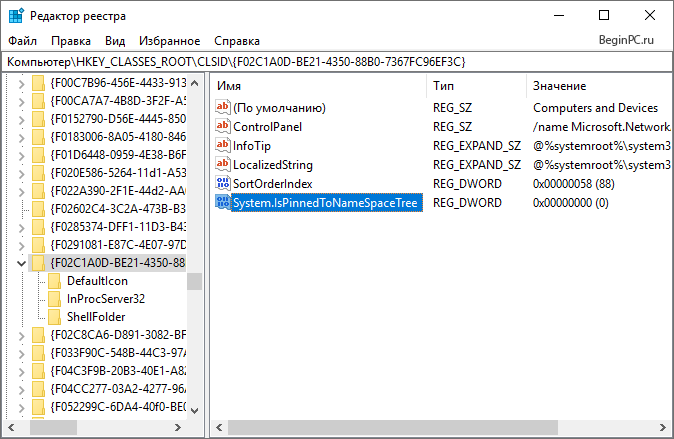Select the LocalizedString value name

(273, 165)
